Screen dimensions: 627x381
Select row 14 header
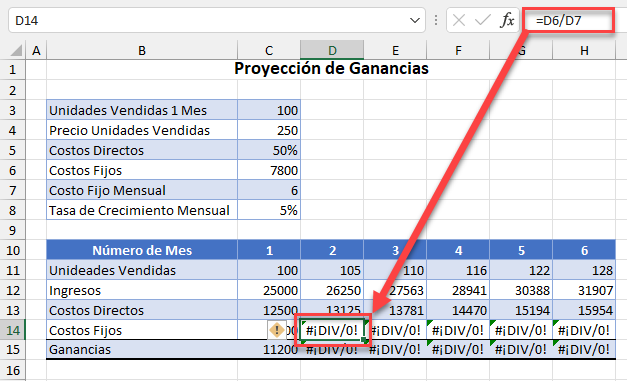[x=13, y=330]
